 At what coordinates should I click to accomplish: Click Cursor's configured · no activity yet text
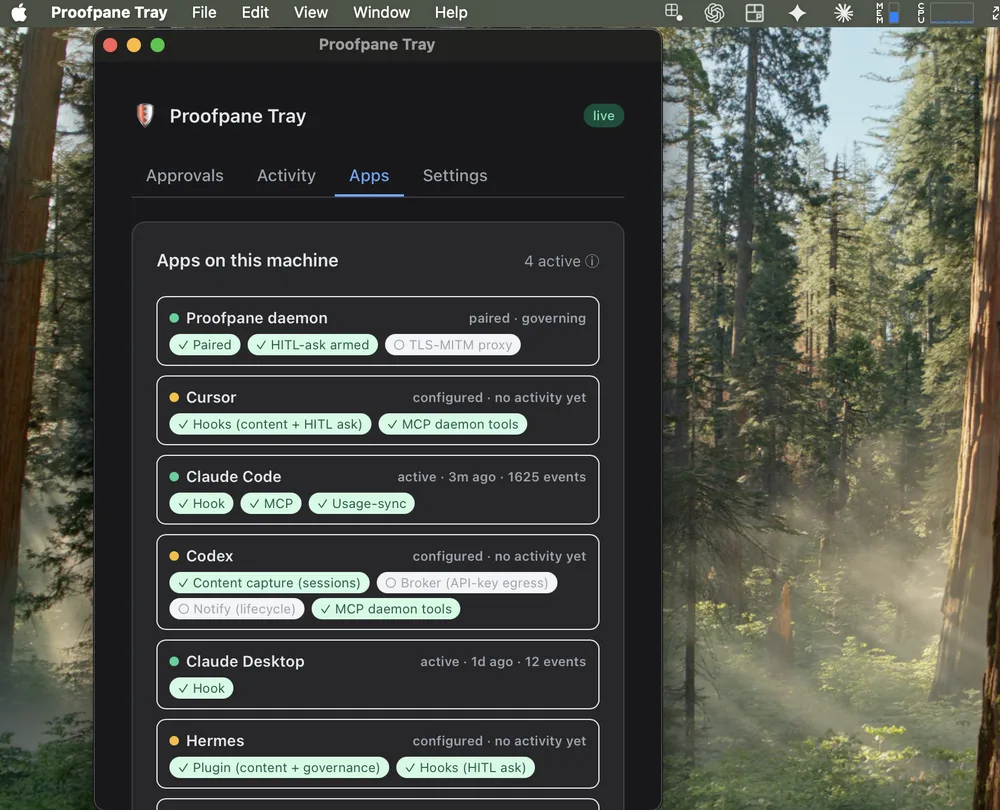point(499,397)
